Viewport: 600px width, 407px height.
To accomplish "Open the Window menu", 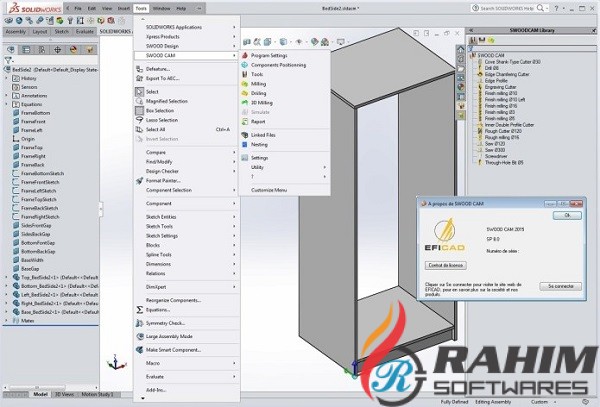I will click(x=162, y=8).
